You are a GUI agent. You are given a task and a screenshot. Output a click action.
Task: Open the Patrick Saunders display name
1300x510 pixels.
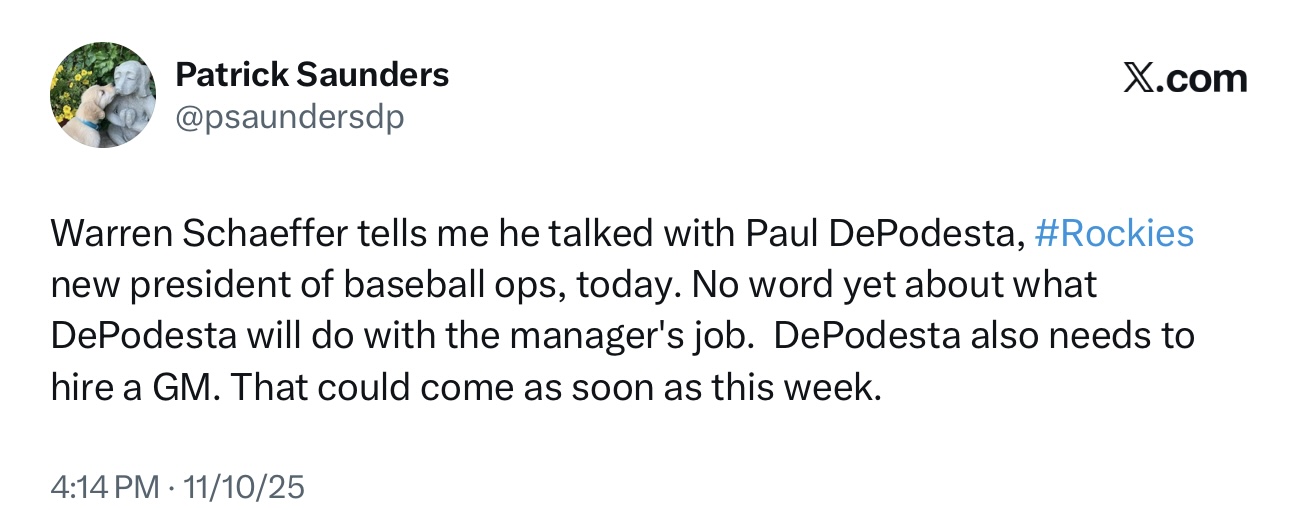click(x=312, y=74)
